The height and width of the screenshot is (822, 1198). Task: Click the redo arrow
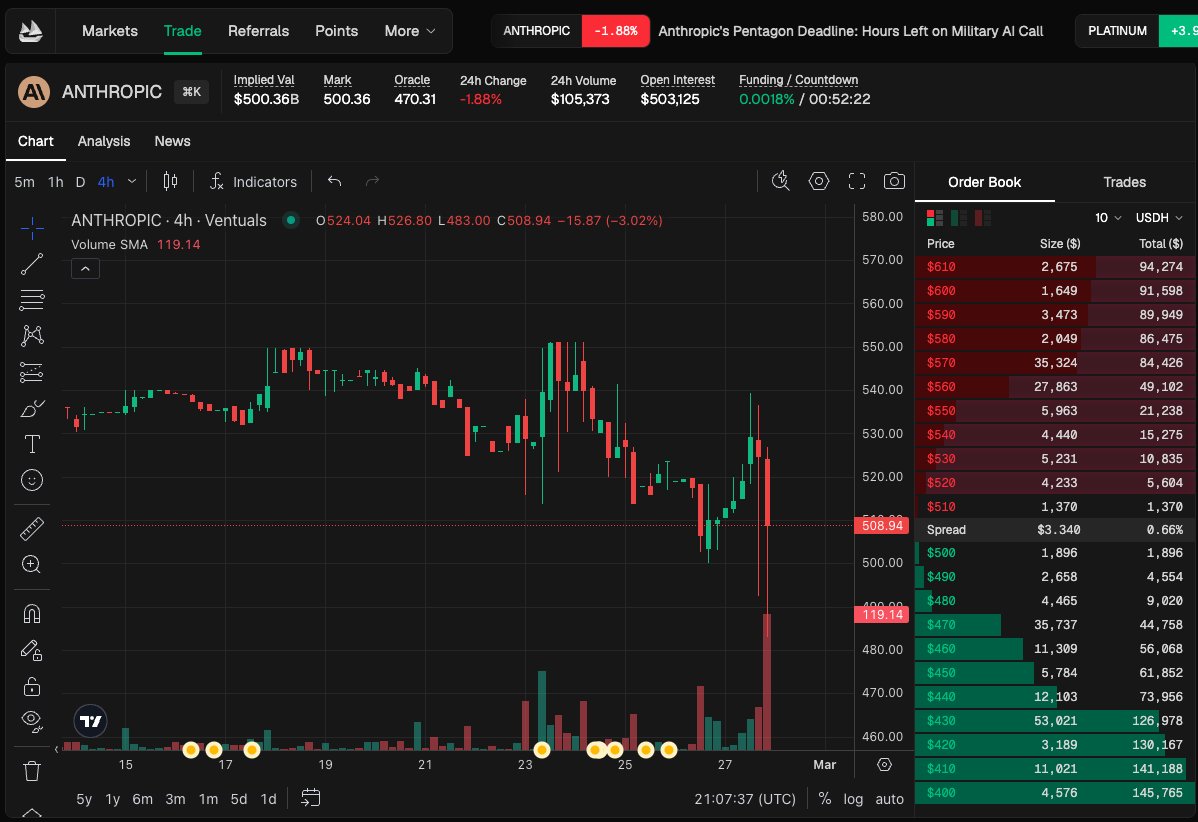point(373,181)
